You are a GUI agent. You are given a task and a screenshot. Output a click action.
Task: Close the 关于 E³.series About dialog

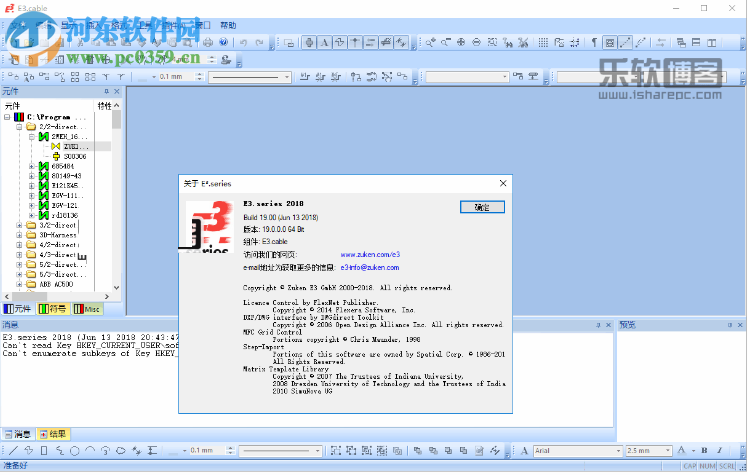click(x=503, y=184)
